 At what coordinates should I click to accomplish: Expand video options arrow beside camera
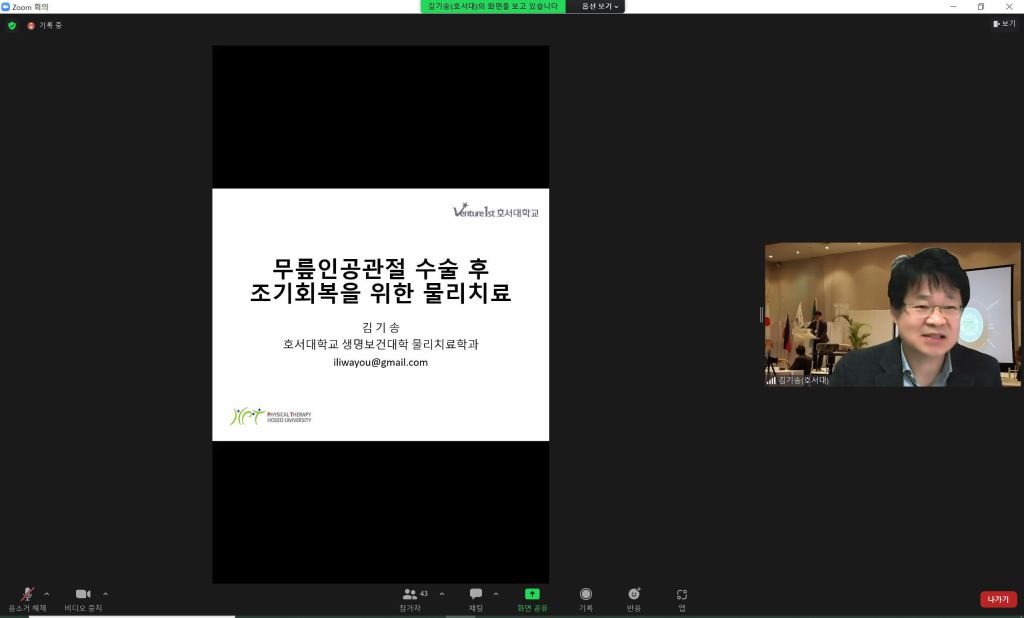pyautogui.click(x=105, y=594)
